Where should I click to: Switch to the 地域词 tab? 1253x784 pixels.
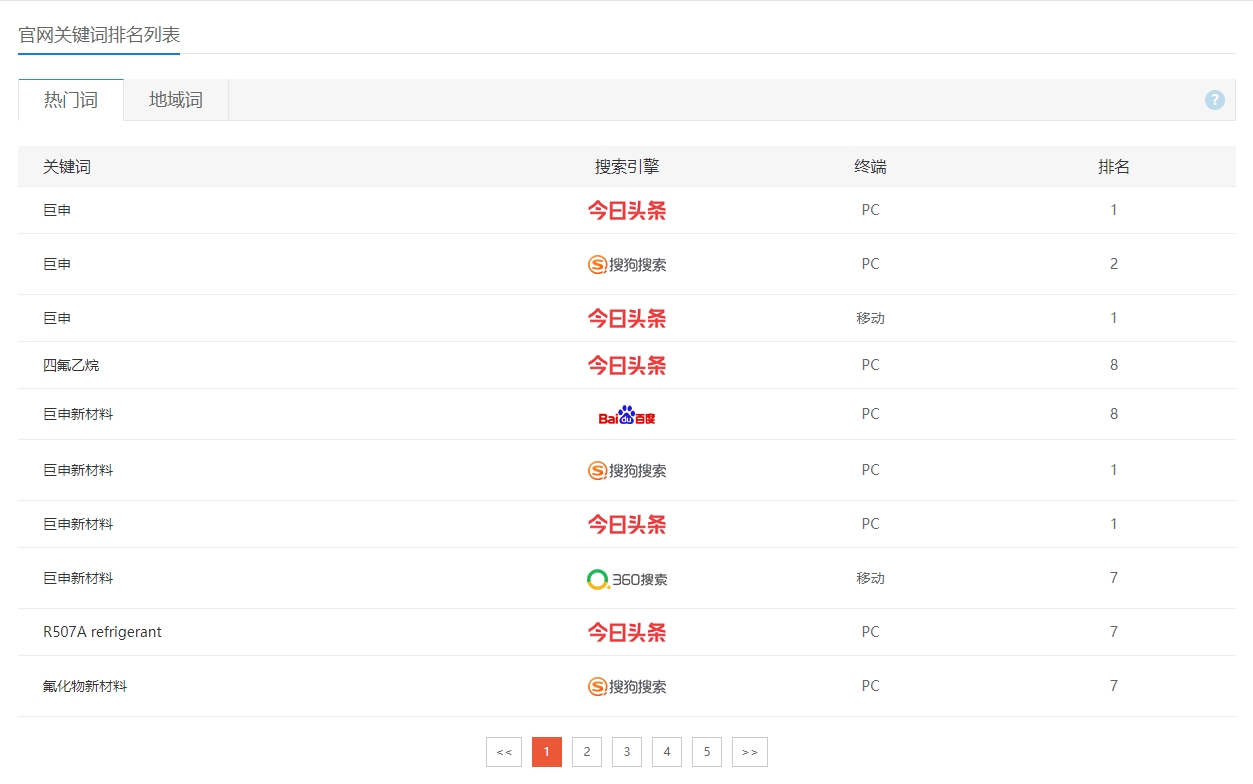(176, 100)
